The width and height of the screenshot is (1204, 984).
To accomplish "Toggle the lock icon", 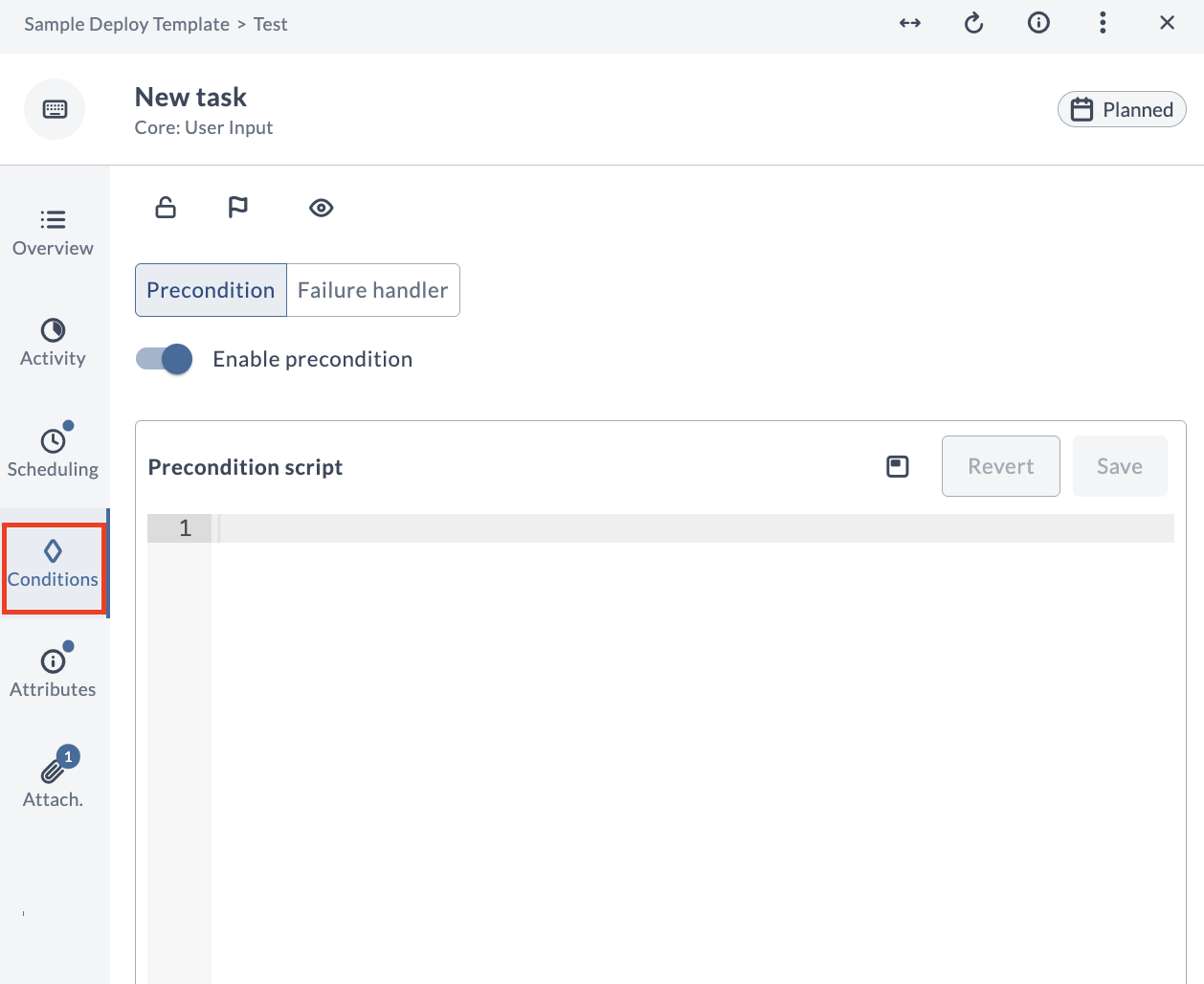I will tap(166, 207).
